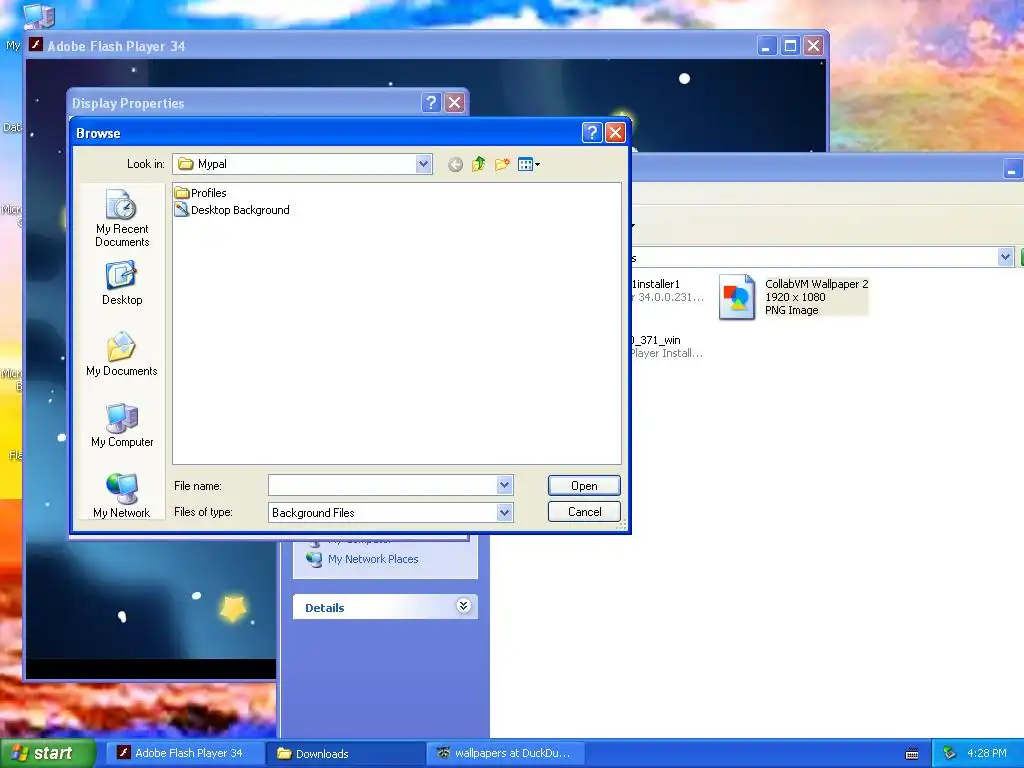Click the Cancel button
1024x768 pixels.
click(584, 512)
